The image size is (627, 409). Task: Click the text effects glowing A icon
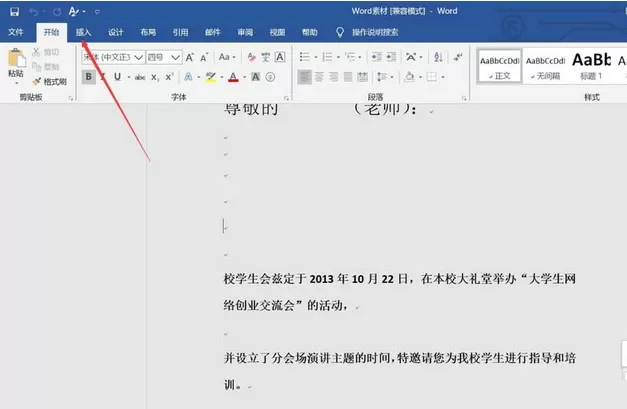pyautogui.click(x=188, y=77)
